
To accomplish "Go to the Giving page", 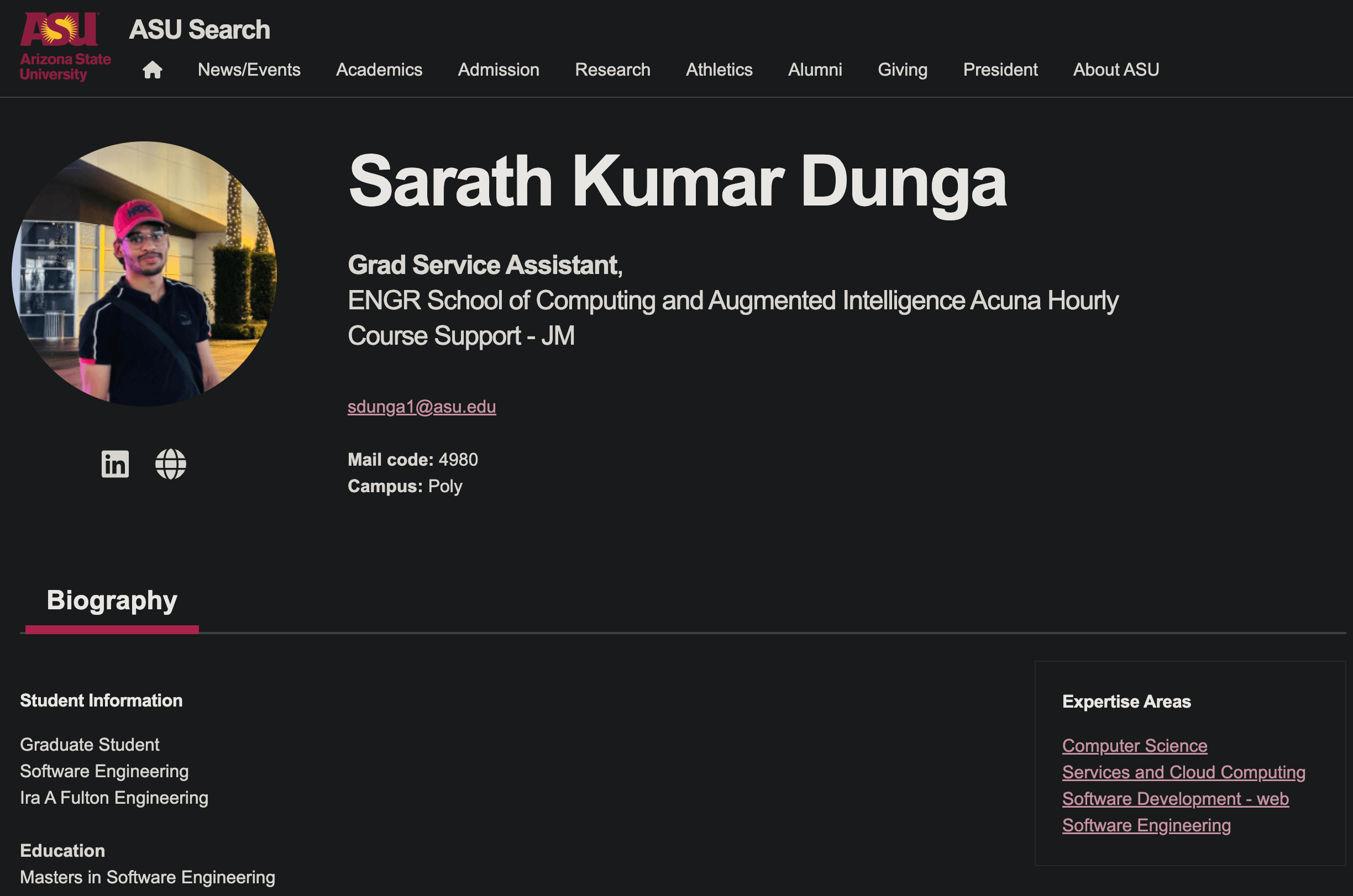I will 902,70.
